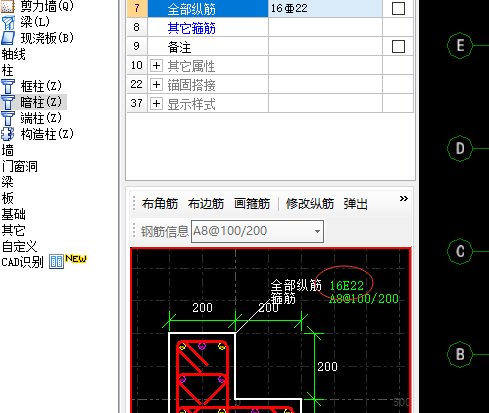Open the 板 category
The image size is (489, 413).
pyautogui.click(x=7, y=198)
